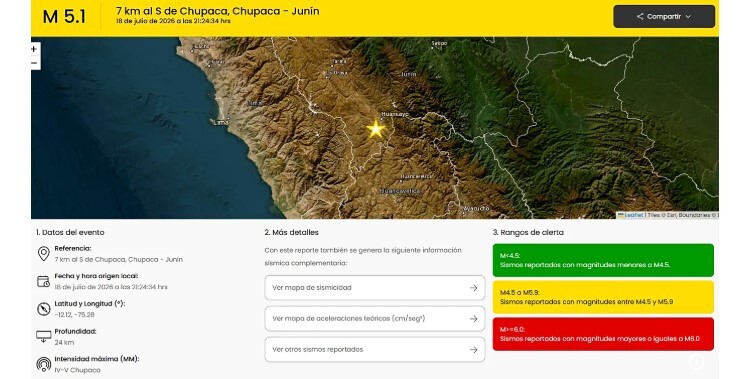Screen dimensions: 753x379
Task: Click the yellow epicenter star on map
Action: 376,129
